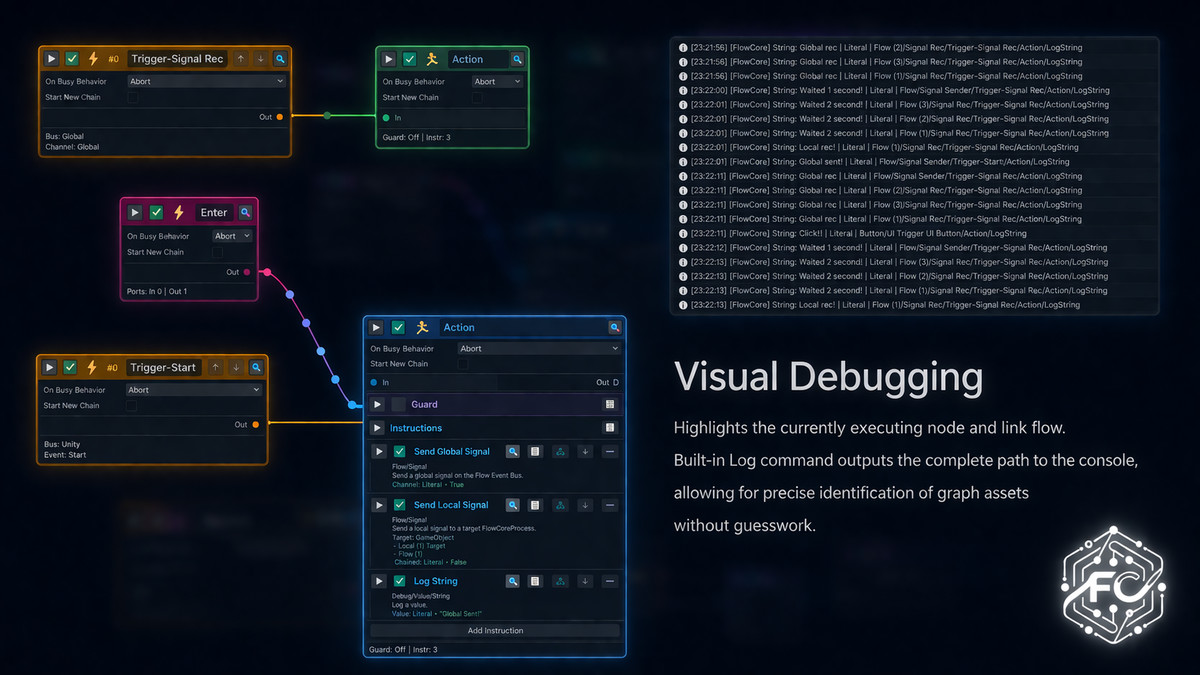Click the list icon in the Instructions row
The width and height of the screenshot is (1200, 675).
[x=609, y=428]
